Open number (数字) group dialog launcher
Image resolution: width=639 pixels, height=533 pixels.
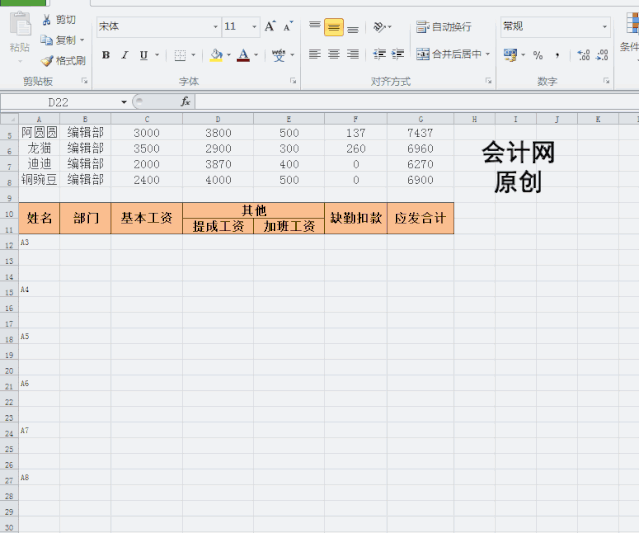point(606,81)
